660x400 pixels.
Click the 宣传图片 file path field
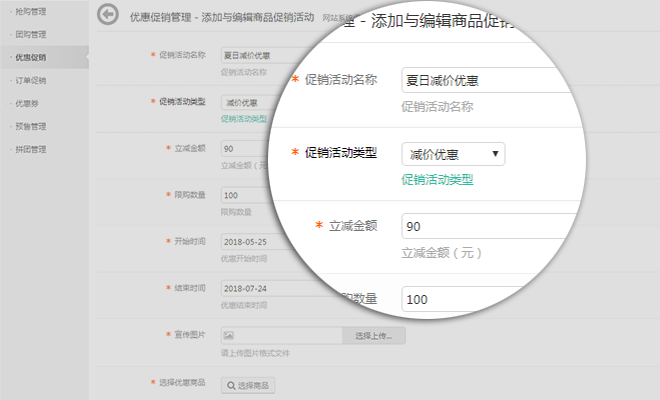coord(282,336)
